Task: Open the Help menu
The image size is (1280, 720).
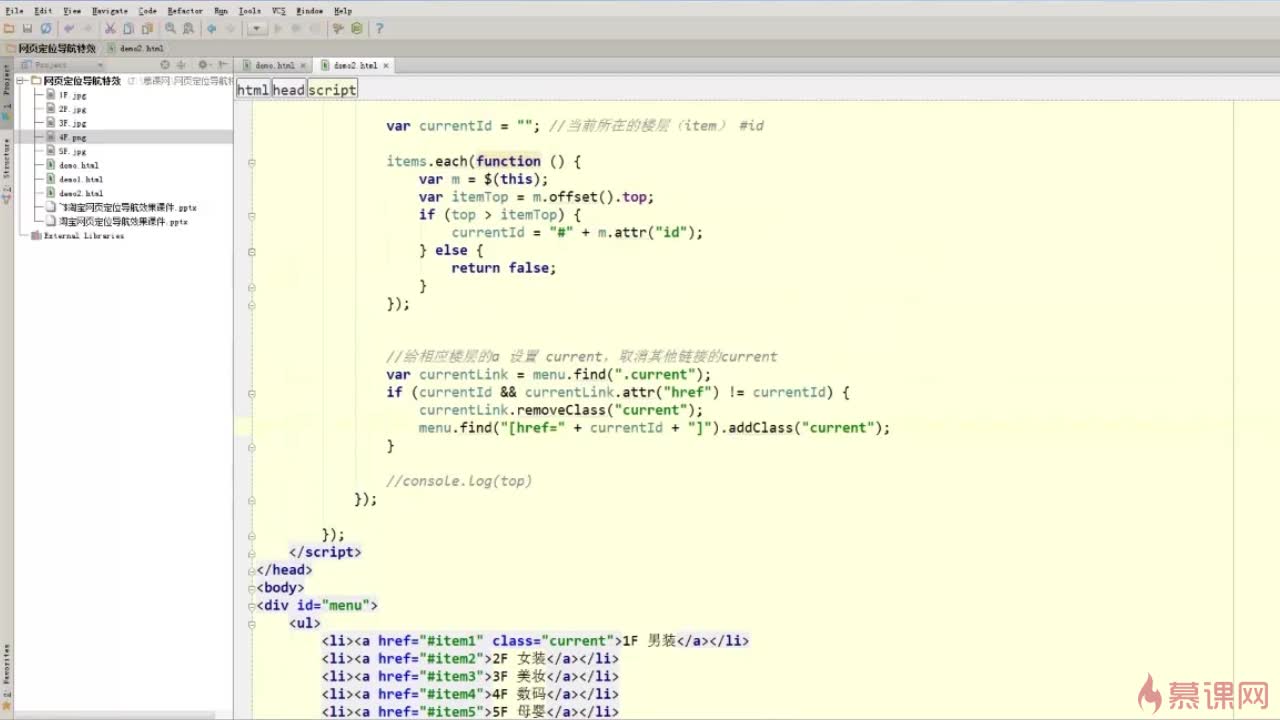Action: click(343, 10)
